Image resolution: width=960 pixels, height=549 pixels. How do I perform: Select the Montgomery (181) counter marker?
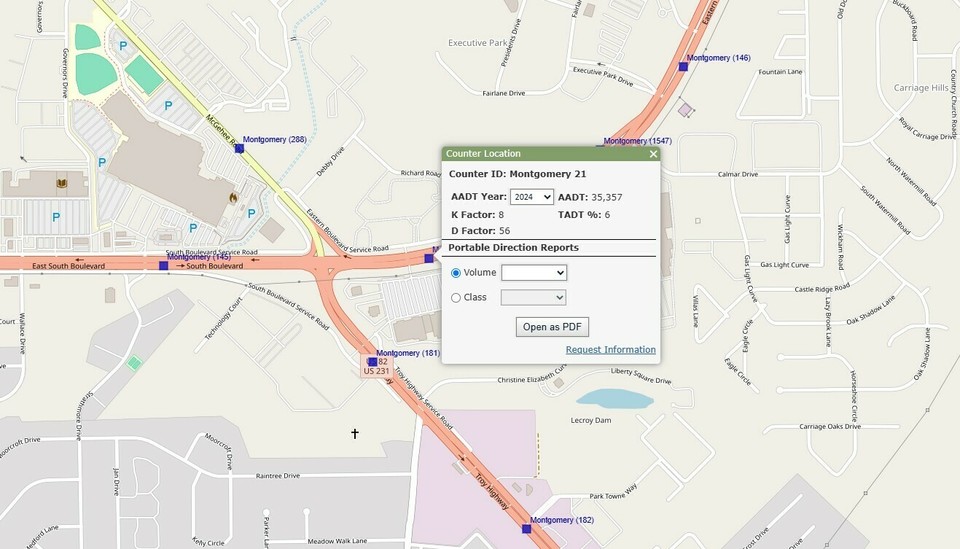coord(373,361)
